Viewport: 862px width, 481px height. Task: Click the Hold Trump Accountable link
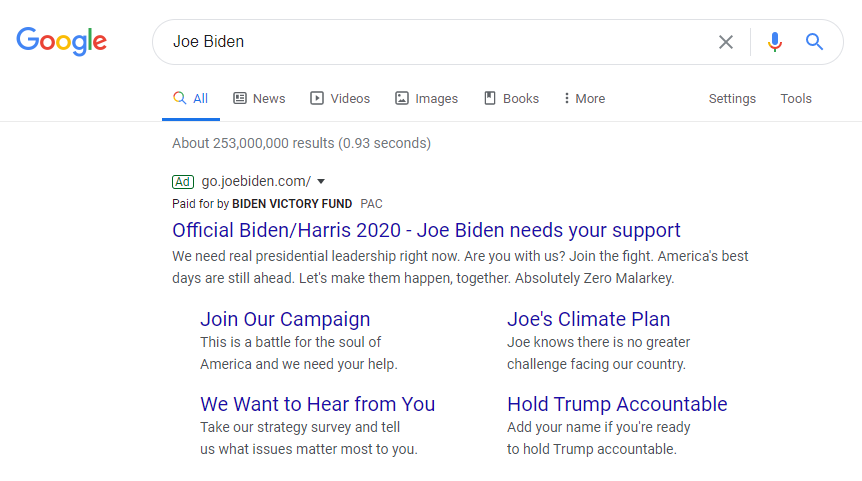click(617, 404)
